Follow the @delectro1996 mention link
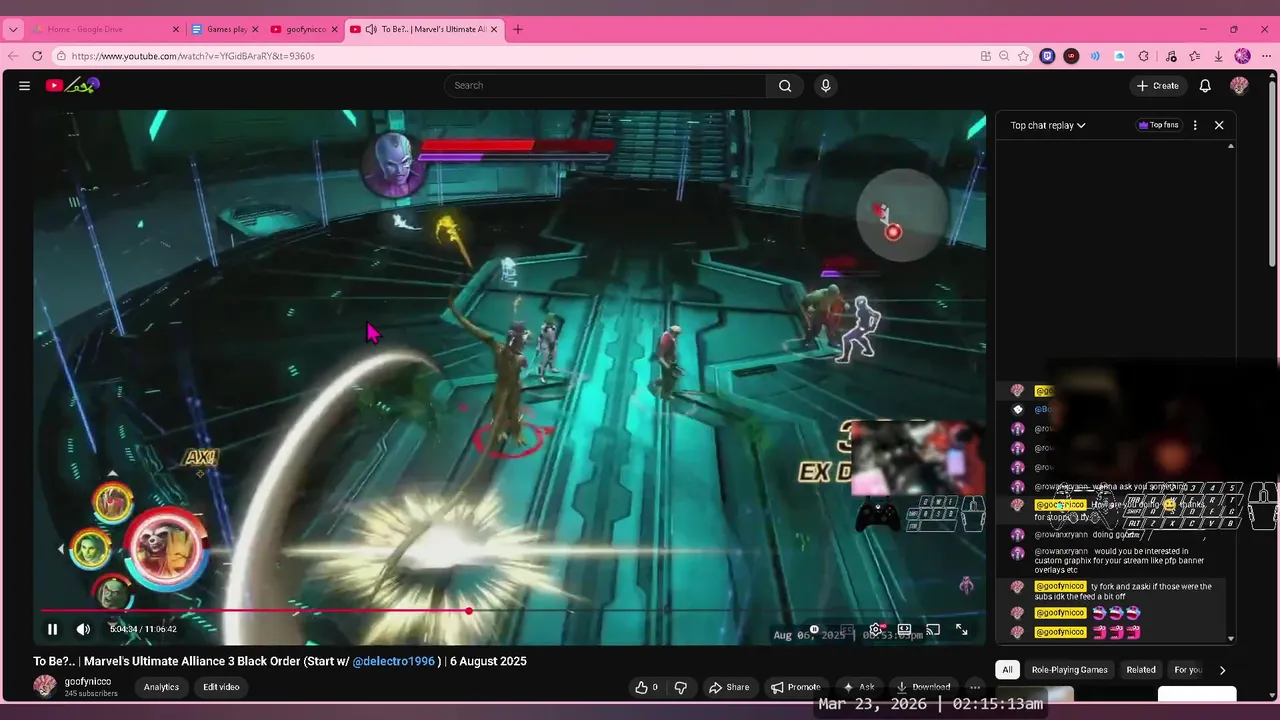 (x=393, y=661)
